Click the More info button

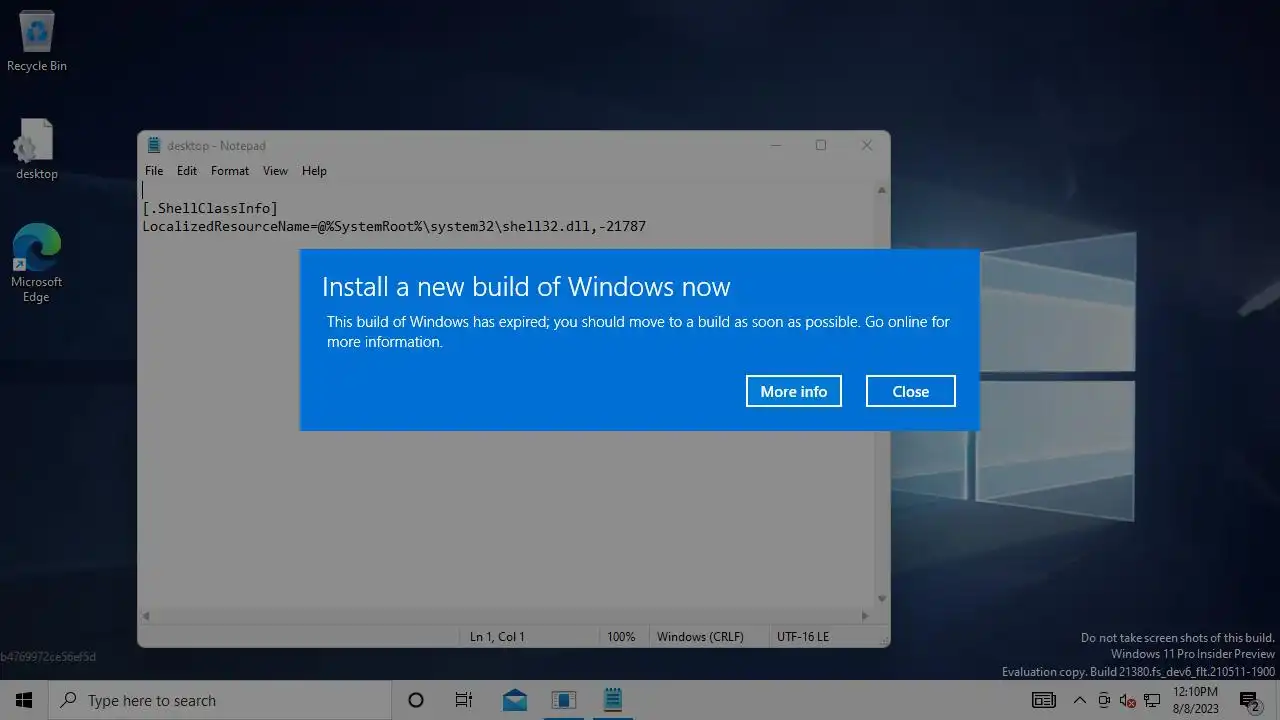click(793, 391)
